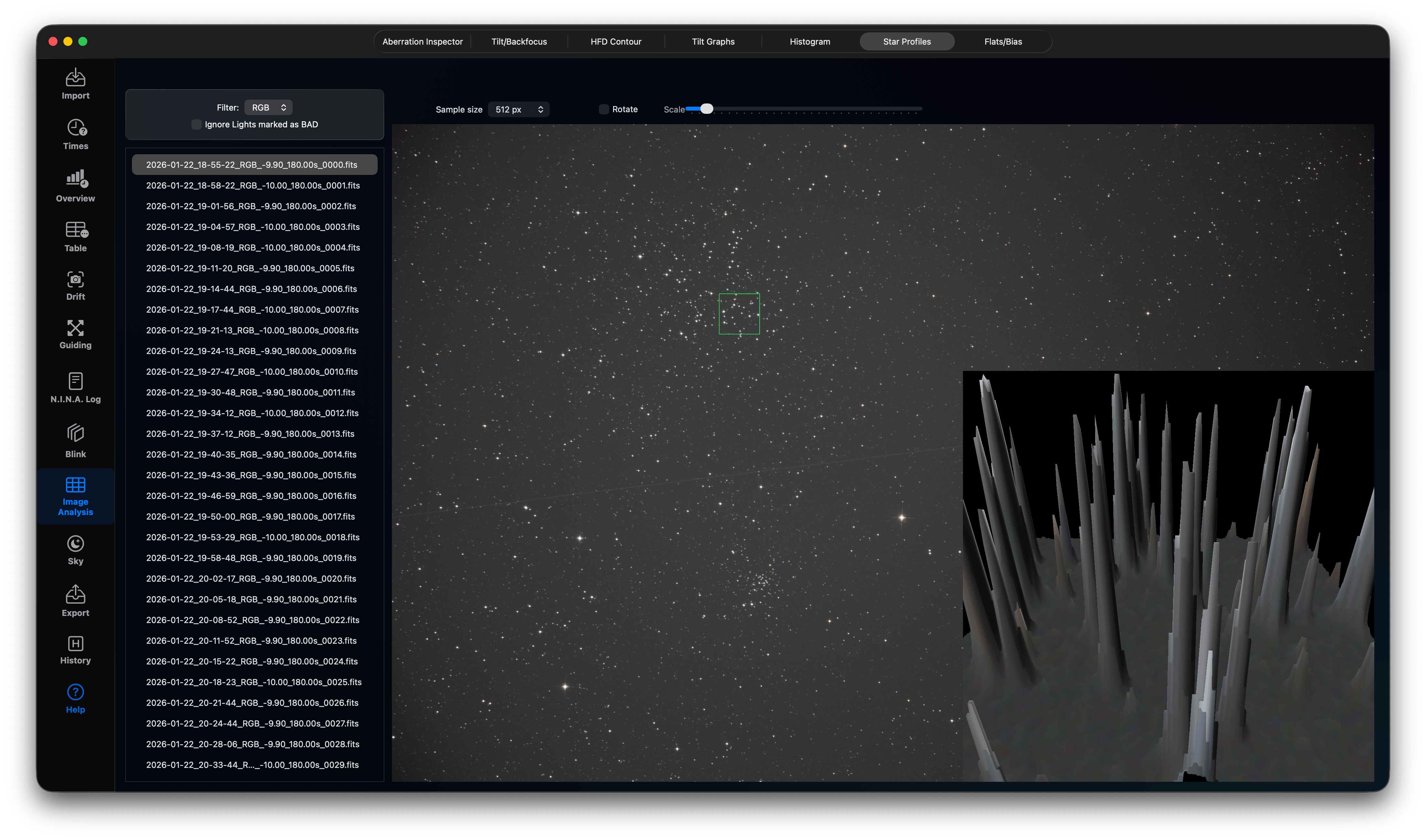Image resolution: width=1426 pixels, height=840 pixels.
Task: Select file 2026-01-22_19-58-48_RGB_-9.90_180.00s_0019.fits
Action: click(254, 558)
